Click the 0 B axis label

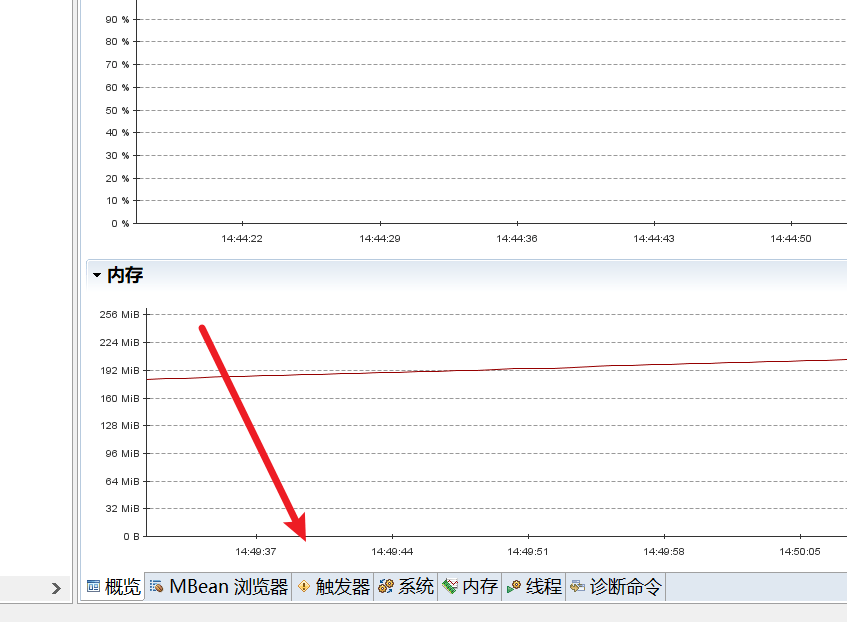pos(131,537)
